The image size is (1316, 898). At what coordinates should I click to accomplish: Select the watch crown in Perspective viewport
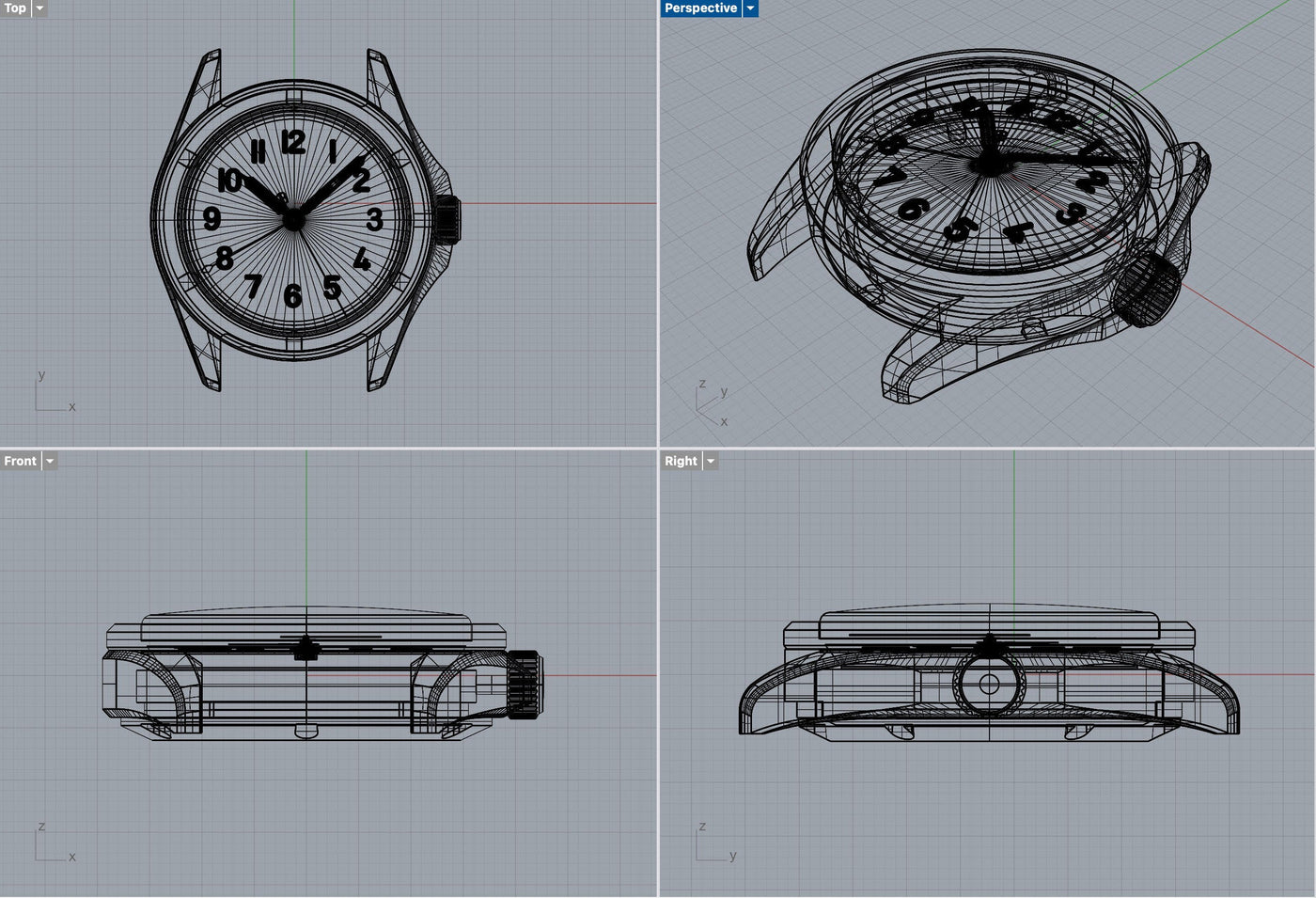tap(1147, 291)
